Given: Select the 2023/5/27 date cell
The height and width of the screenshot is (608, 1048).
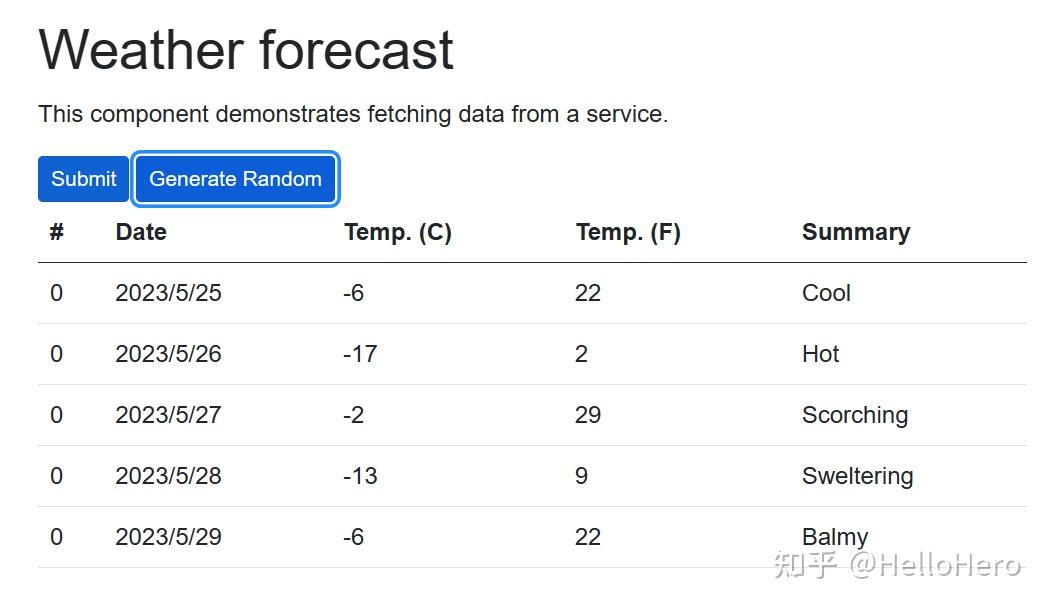Looking at the screenshot, I should pyautogui.click(x=168, y=415).
